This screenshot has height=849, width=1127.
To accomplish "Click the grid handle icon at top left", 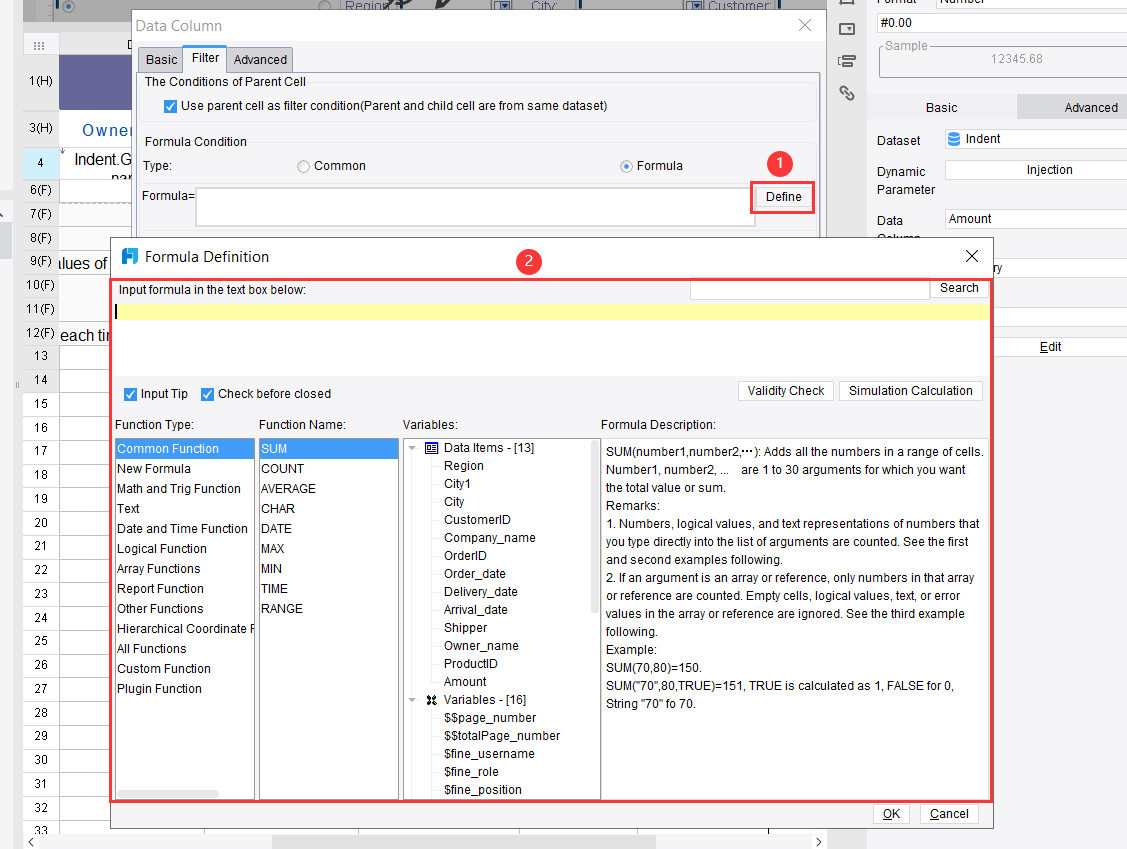I will pos(38,45).
